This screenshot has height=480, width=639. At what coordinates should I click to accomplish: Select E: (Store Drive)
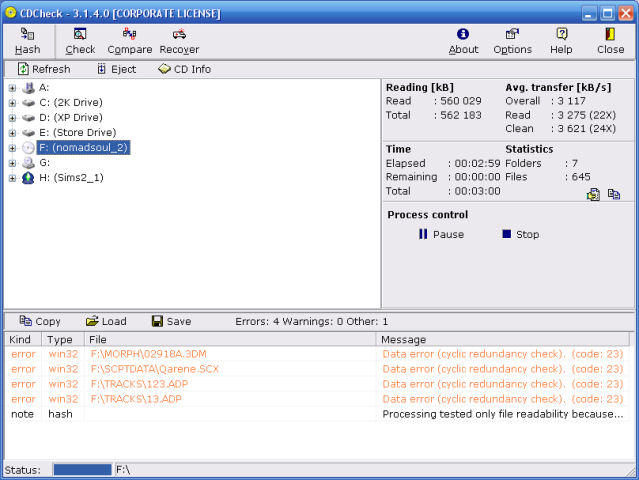[x=78, y=133]
